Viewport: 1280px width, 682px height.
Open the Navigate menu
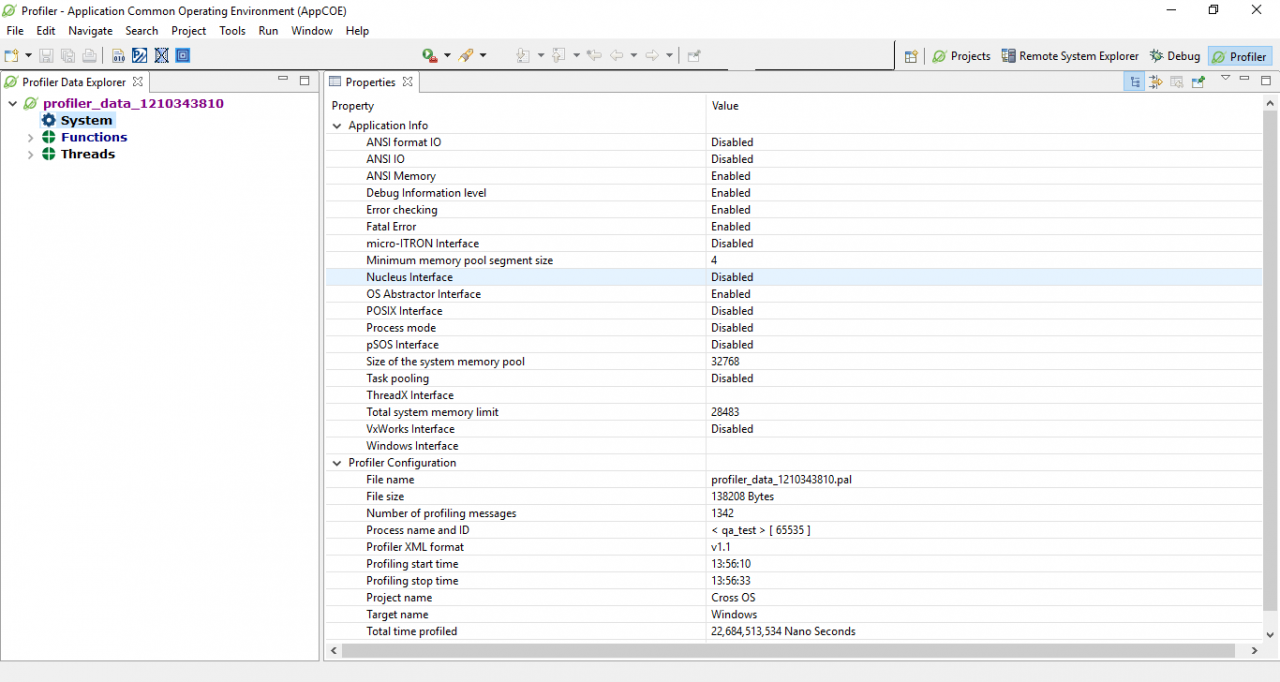[x=90, y=31]
